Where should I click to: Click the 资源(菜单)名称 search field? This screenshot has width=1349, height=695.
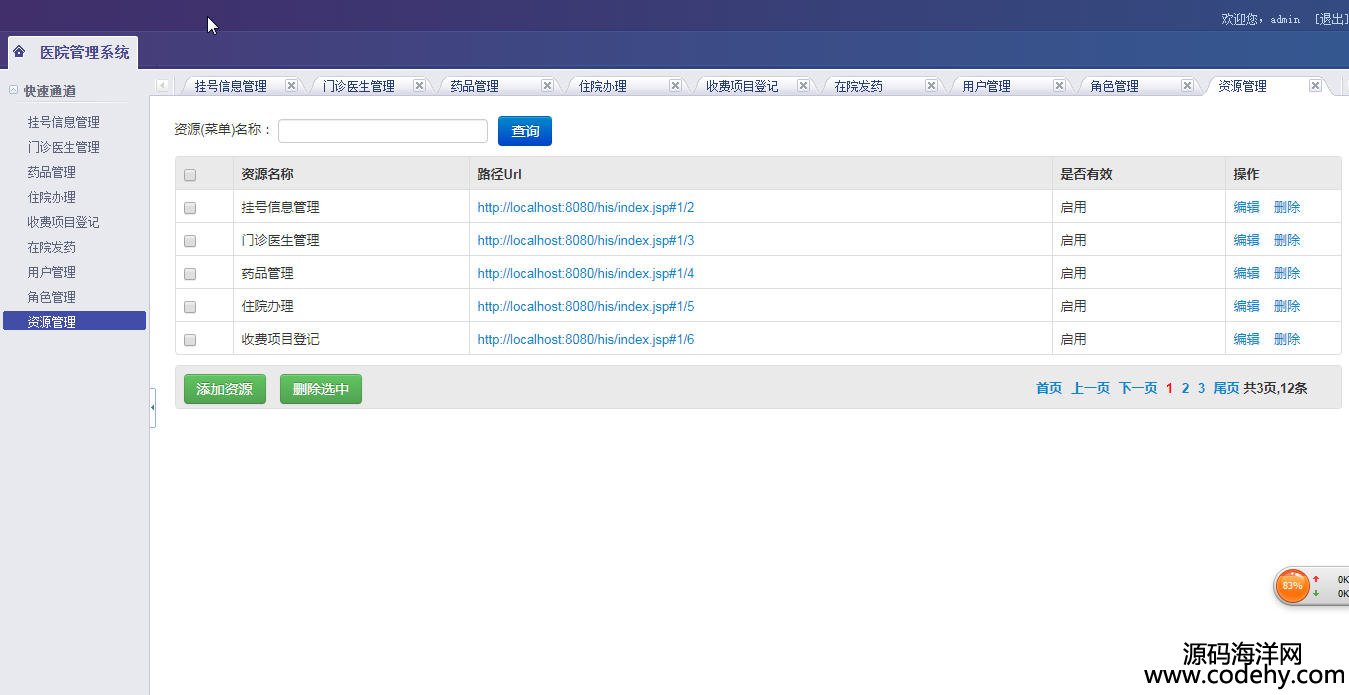[383, 131]
